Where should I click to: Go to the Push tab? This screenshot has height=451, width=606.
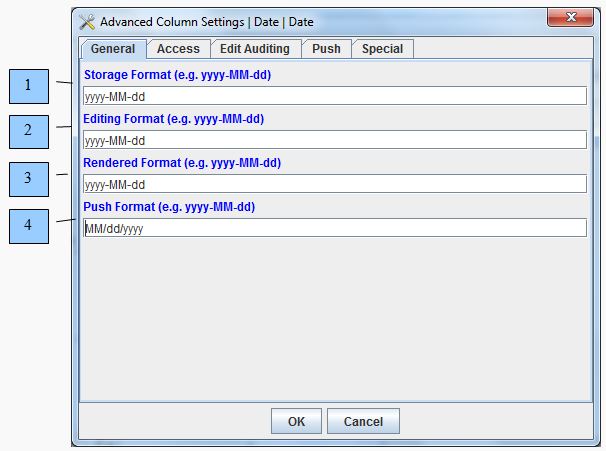point(326,49)
